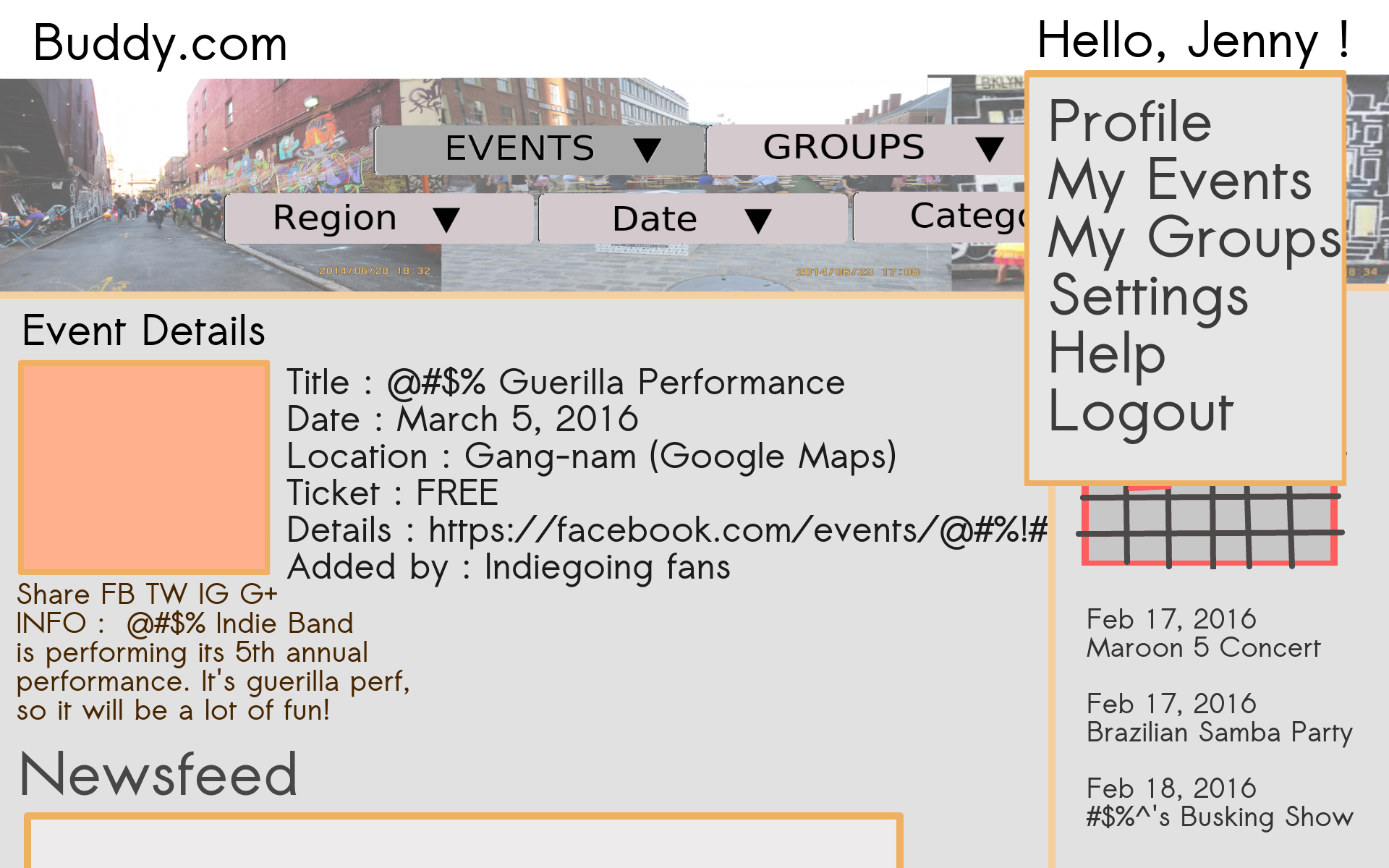Viewport: 1389px width, 868px height.
Task: Open the Region filter dropdown
Action: point(378,218)
